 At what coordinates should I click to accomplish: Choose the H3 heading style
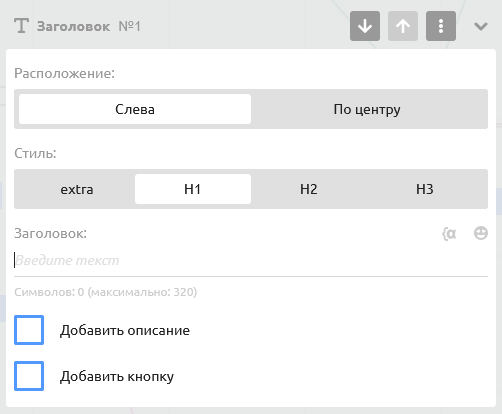425,189
